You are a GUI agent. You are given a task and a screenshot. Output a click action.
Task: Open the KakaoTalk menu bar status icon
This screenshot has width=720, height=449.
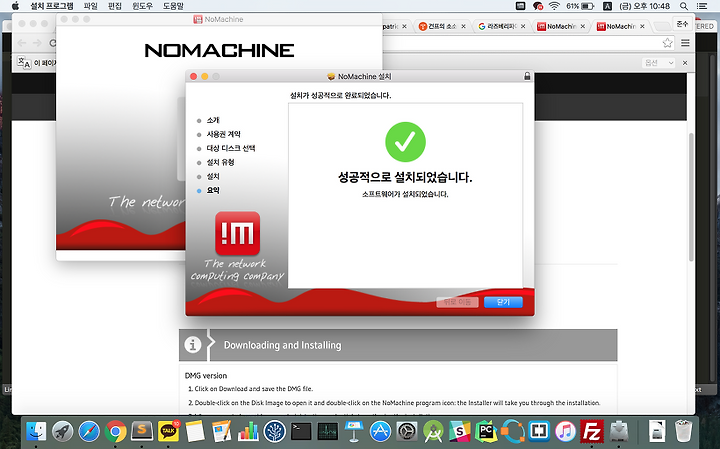coord(538,6)
